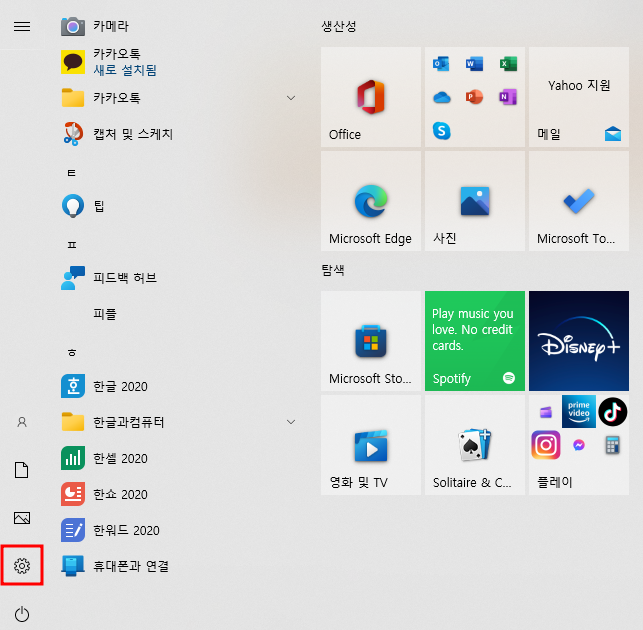
Task: Launch the Microsoft Edge tile
Action: 371,201
